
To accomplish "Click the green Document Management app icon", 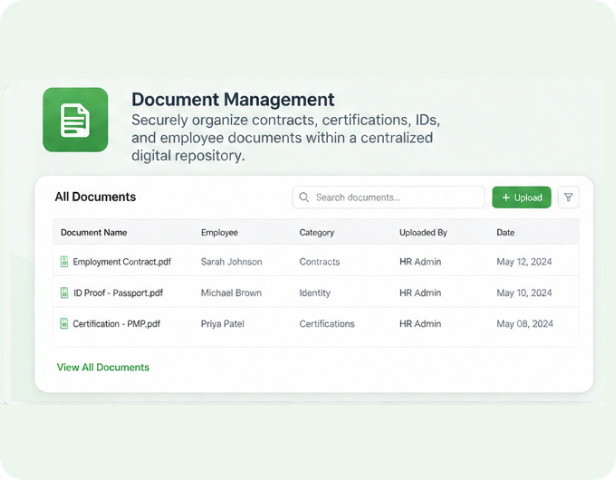I will click(x=75, y=120).
